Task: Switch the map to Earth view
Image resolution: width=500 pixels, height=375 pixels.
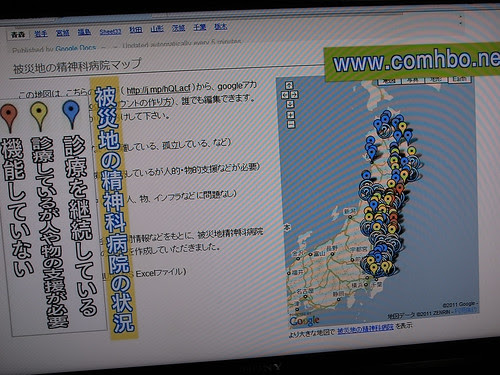Action: click(459, 79)
